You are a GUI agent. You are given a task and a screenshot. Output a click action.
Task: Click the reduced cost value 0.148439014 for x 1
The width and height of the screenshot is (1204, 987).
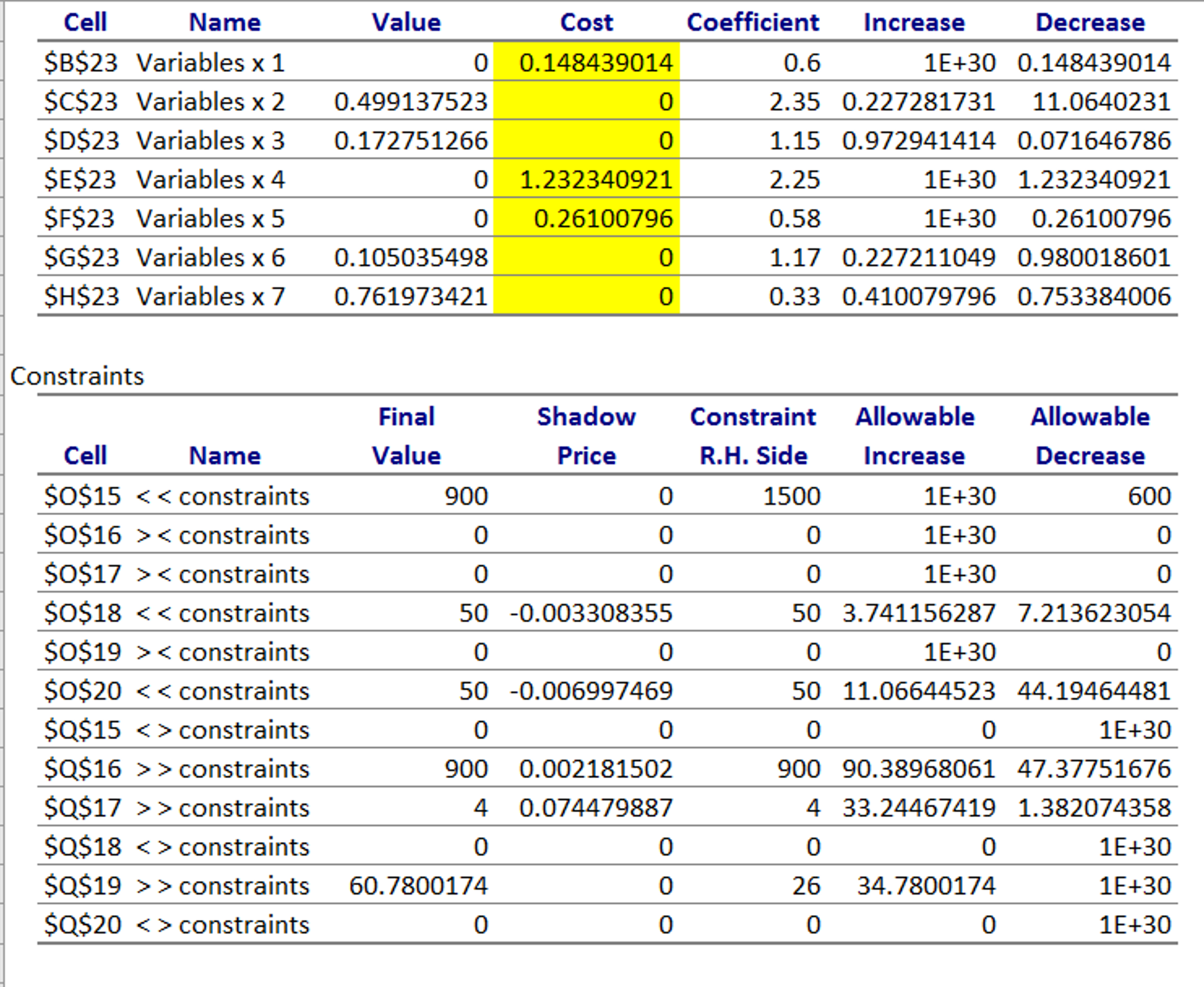[596, 63]
